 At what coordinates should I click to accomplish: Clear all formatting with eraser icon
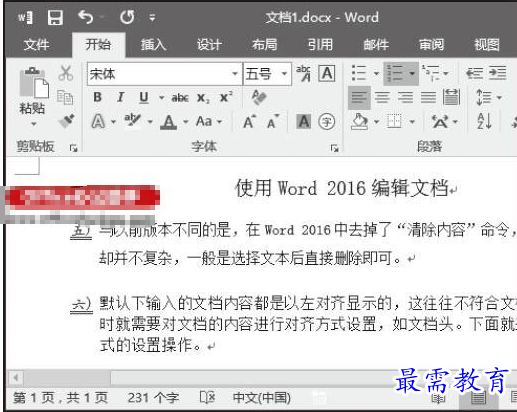(x=259, y=97)
